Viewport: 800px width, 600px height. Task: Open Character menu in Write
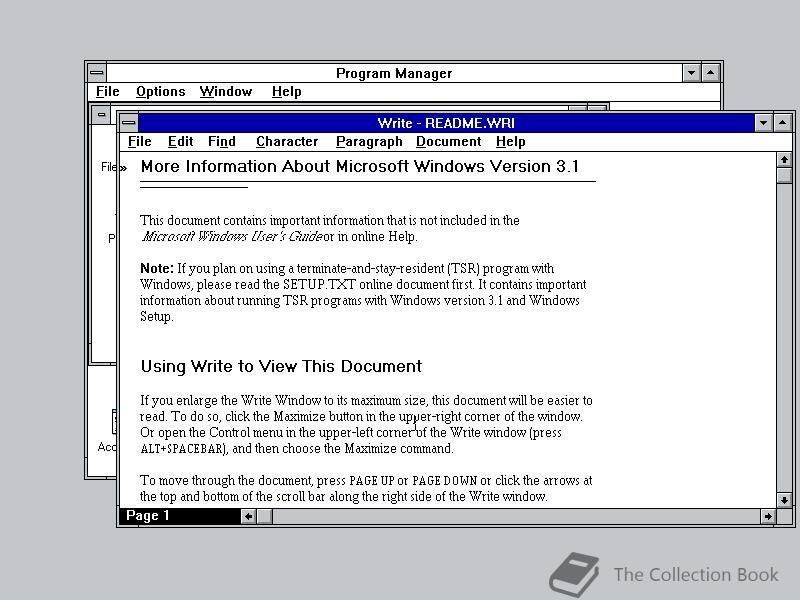tap(287, 141)
